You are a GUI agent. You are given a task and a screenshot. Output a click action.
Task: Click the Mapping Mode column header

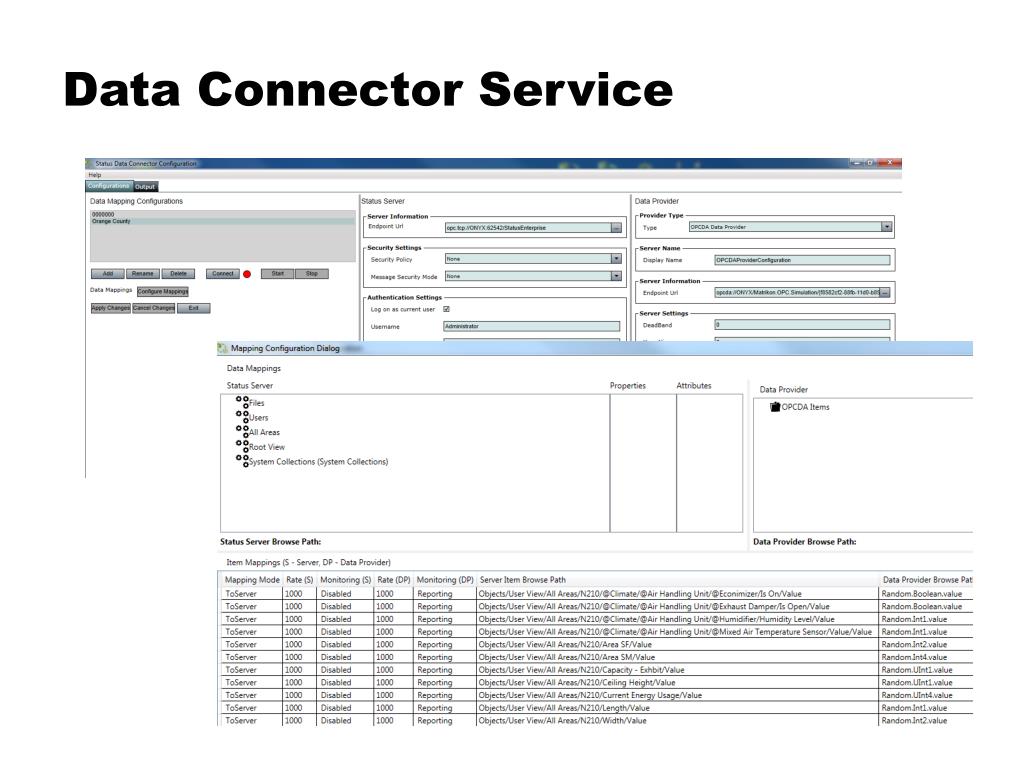pyautogui.click(x=252, y=579)
